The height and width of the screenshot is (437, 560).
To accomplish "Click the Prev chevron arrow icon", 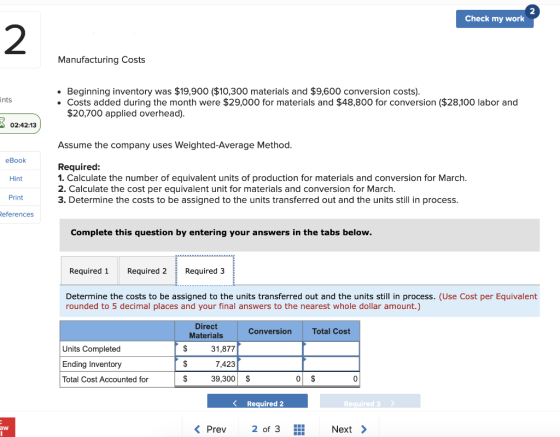I will pyautogui.click(x=197, y=429).
